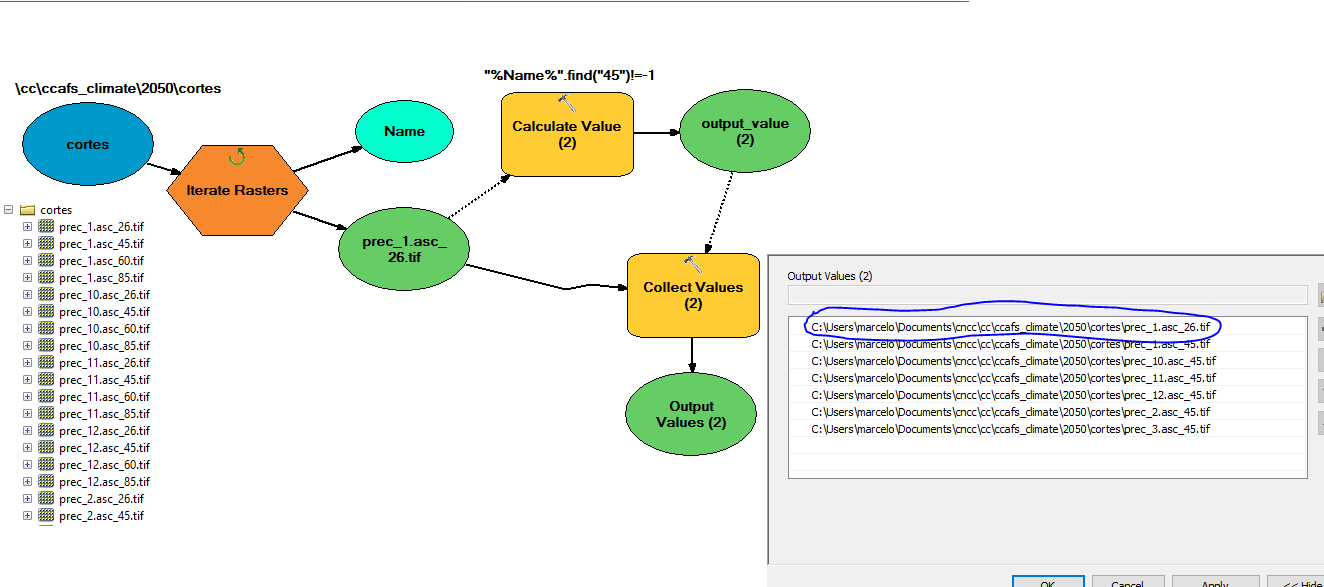Select the green prec_1.asc_26.tif model oval
This screenshot has width=1324, height=587.
tap(404, 248)
